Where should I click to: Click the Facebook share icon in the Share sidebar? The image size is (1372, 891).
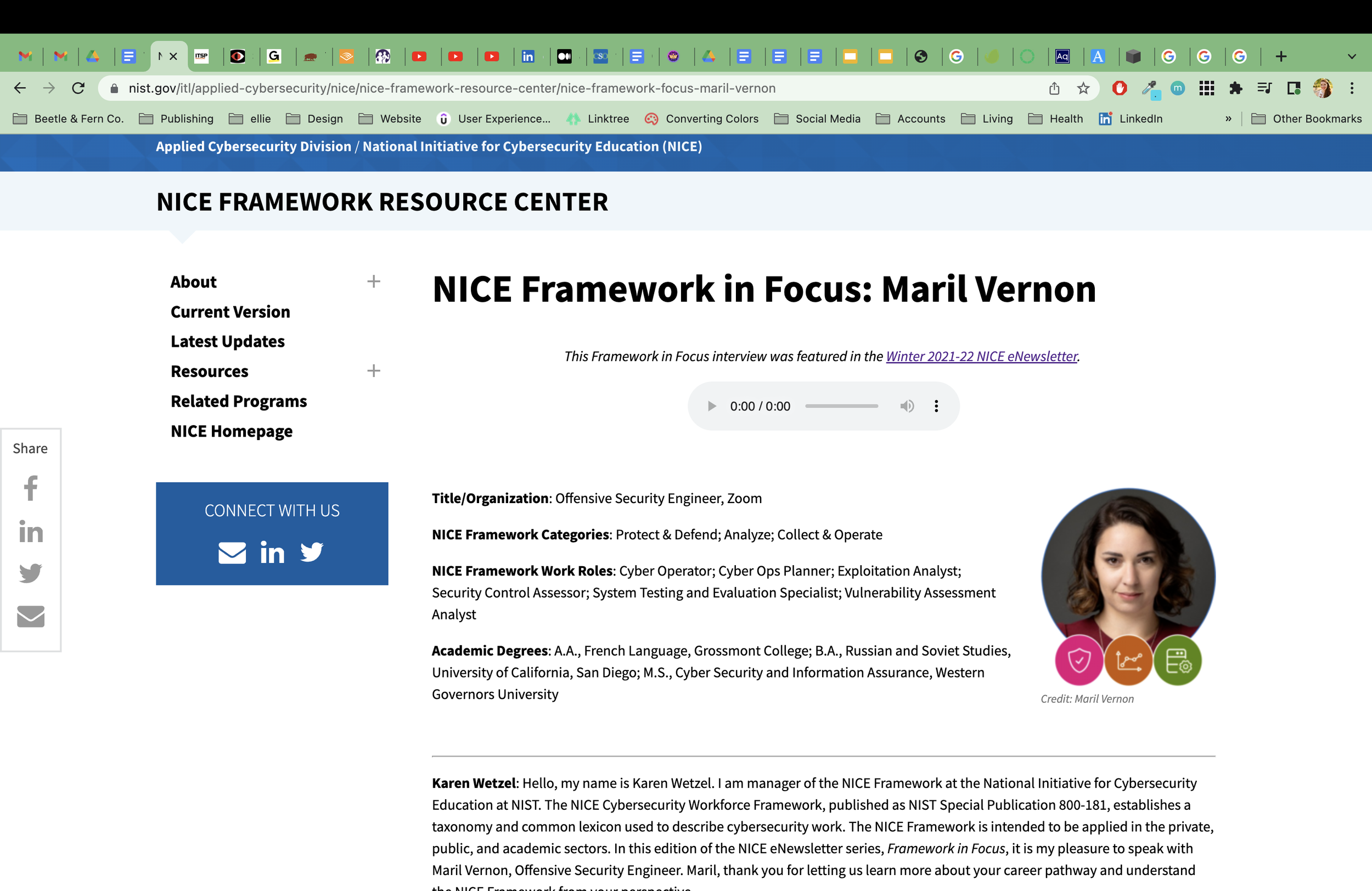[x=30, y=489]
